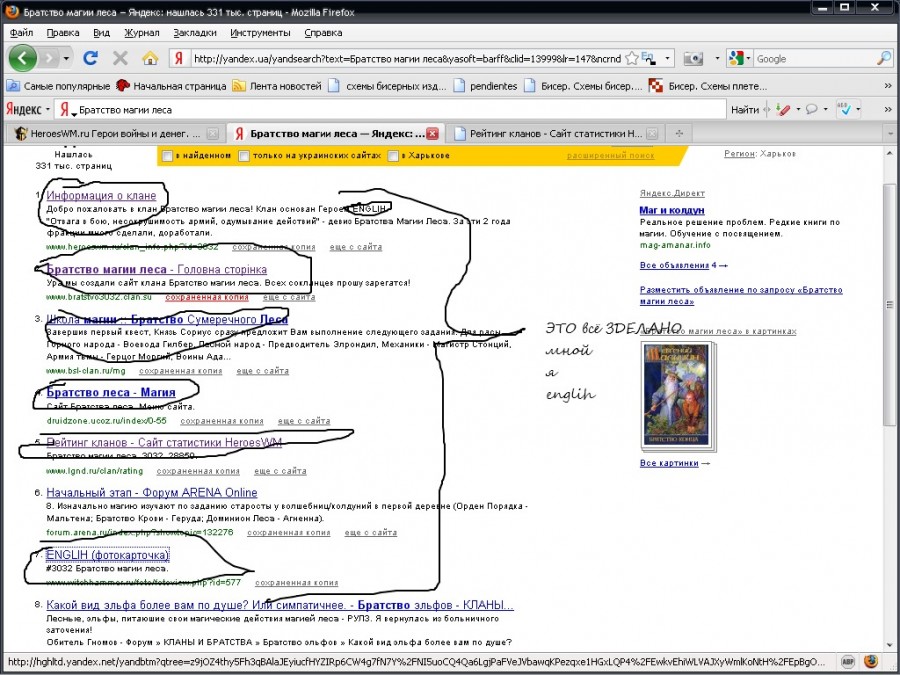This screenshot has width=900, height=675.
Task: Open the «Маг и колдун» ad link
Action: pos(672,210)
